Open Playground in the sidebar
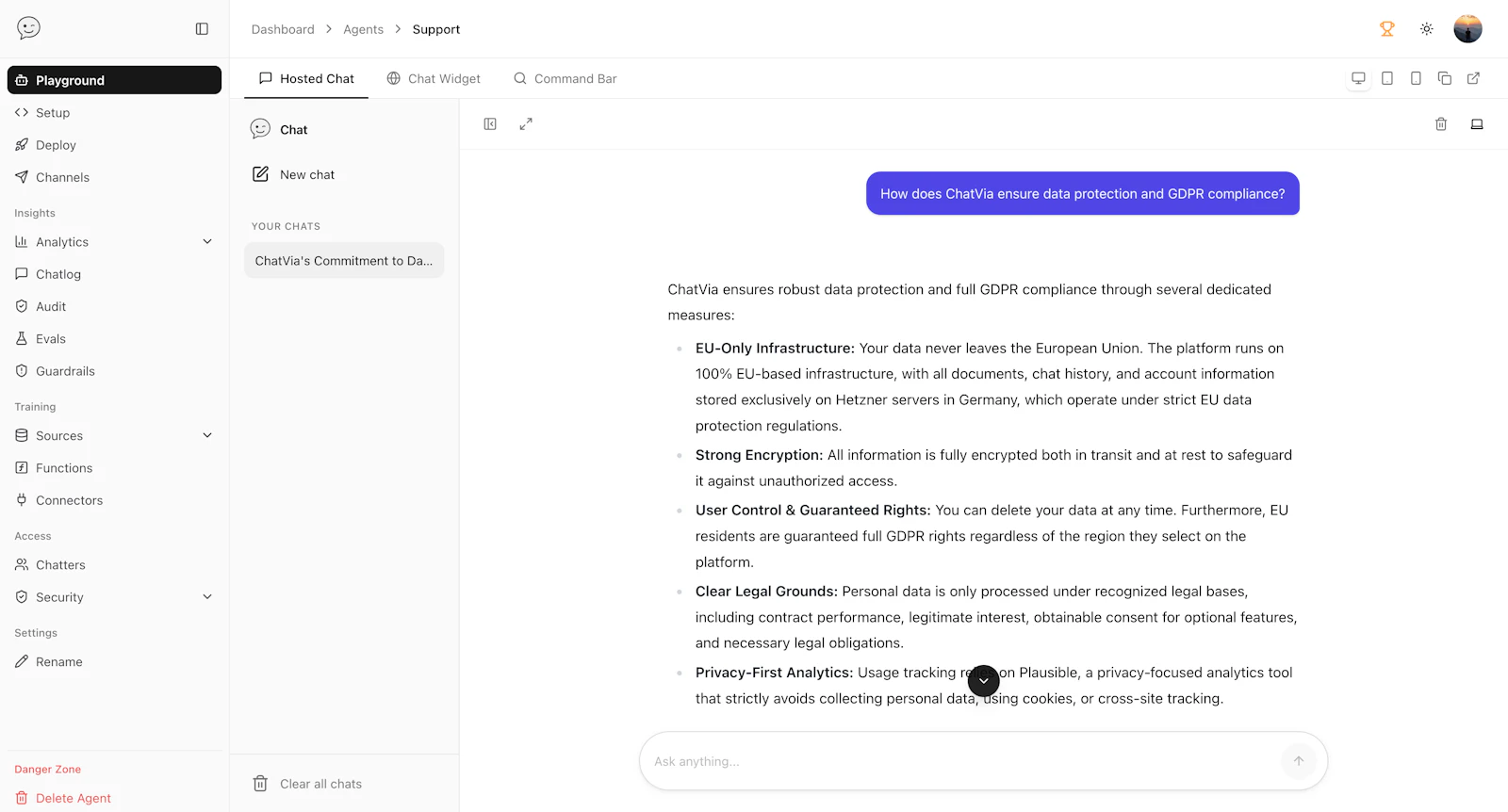The height and width of the screenshot is (812, 1508). [114, 80]
